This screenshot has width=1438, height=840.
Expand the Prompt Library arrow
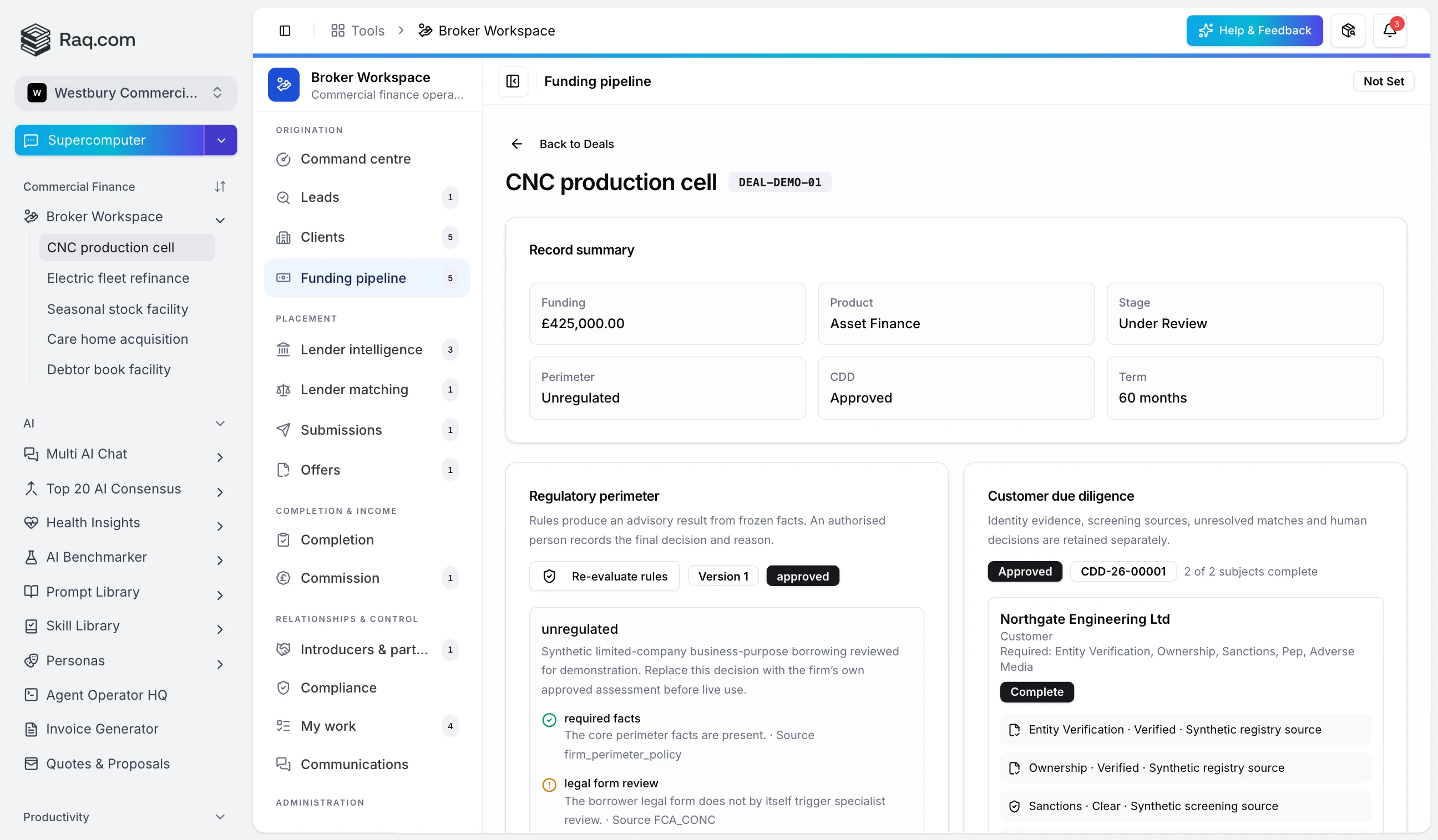coord(220,595)
